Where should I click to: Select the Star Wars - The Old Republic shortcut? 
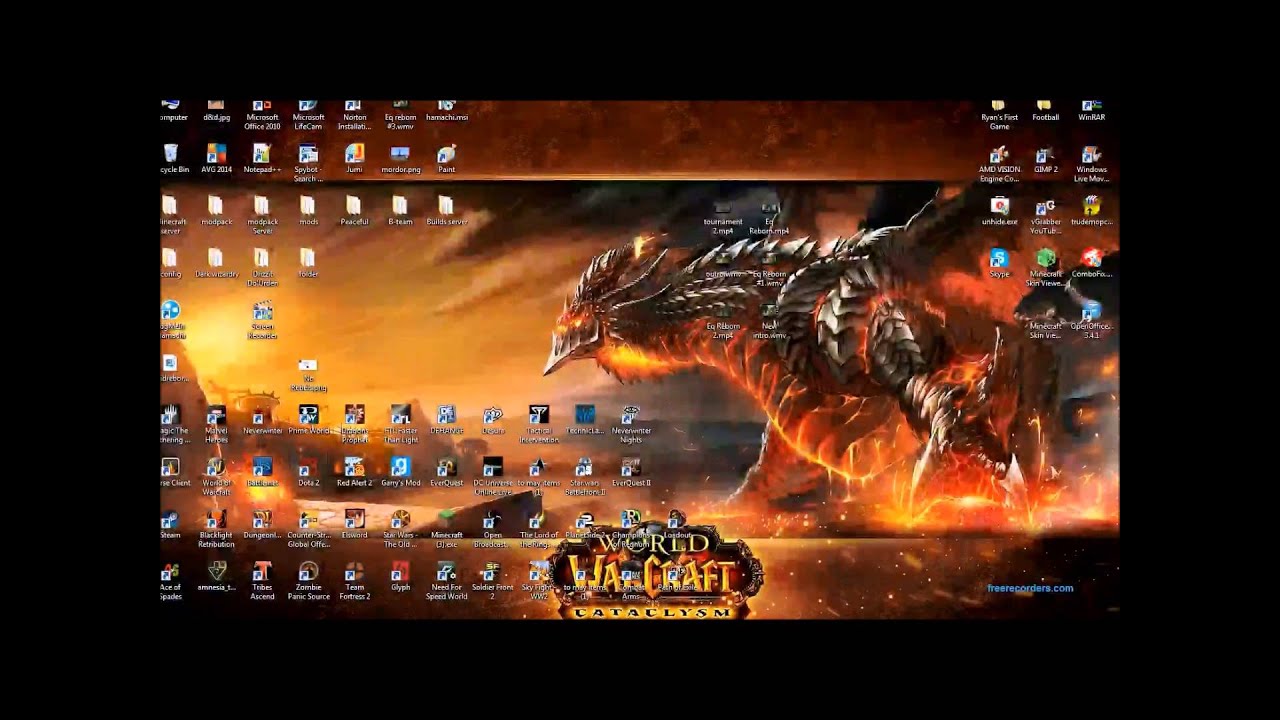pos(400,528)
